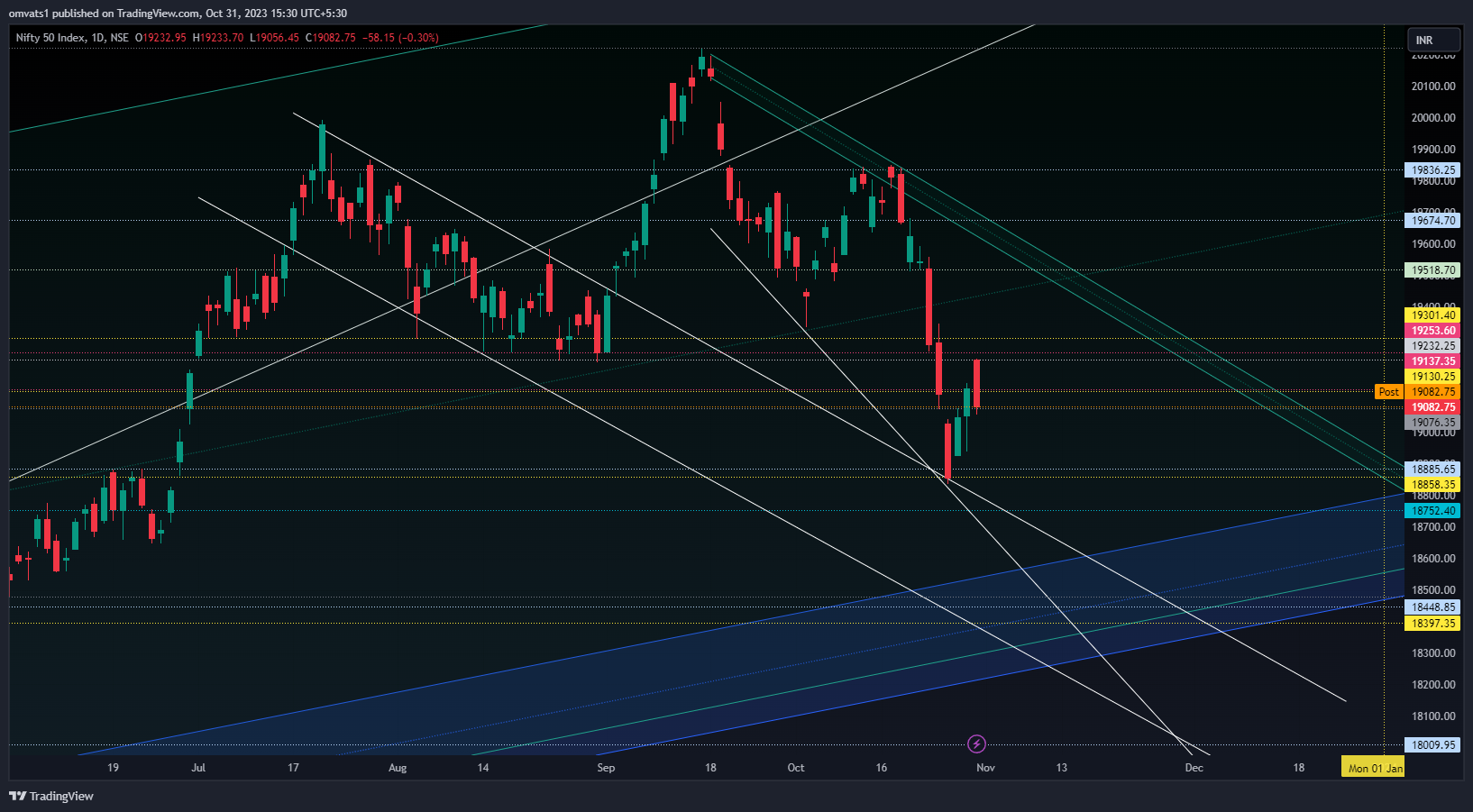This screenshot has height=812, width=1473.
Task: Click the 17 label on time axis
Action: 293,768
